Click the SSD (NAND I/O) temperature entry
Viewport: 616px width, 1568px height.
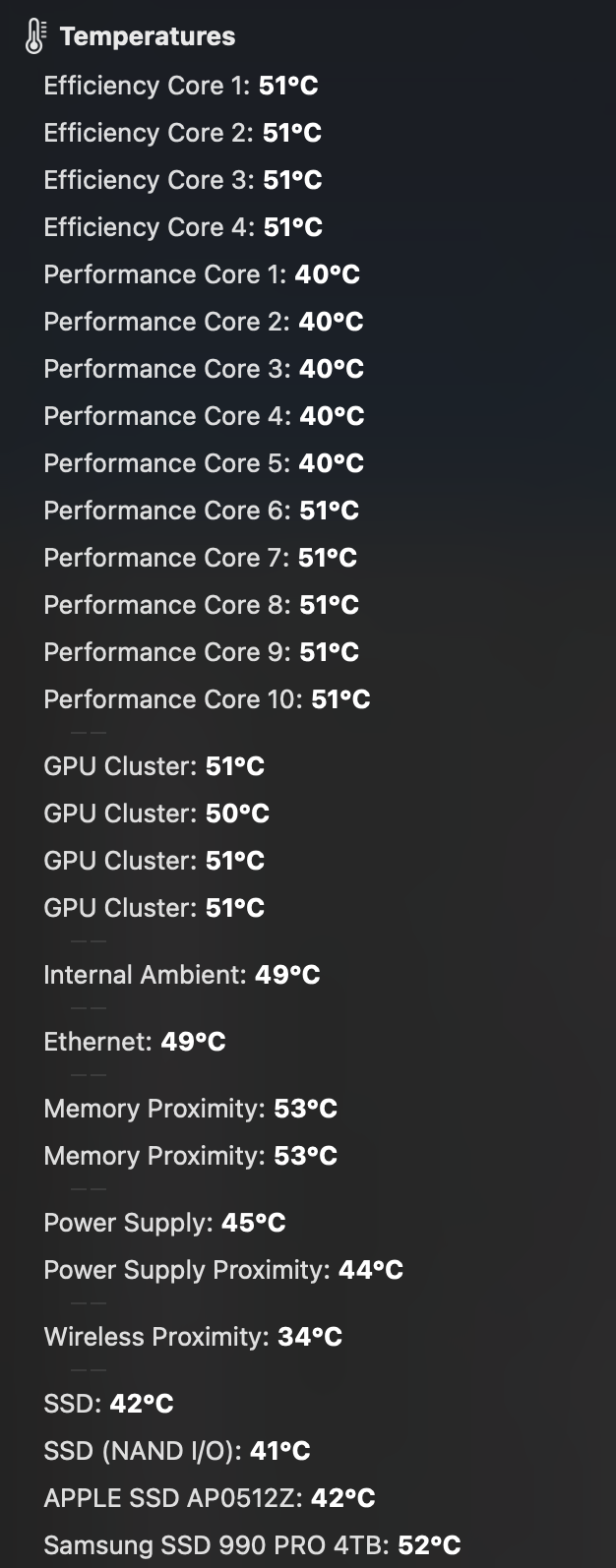pos(176,1451)
